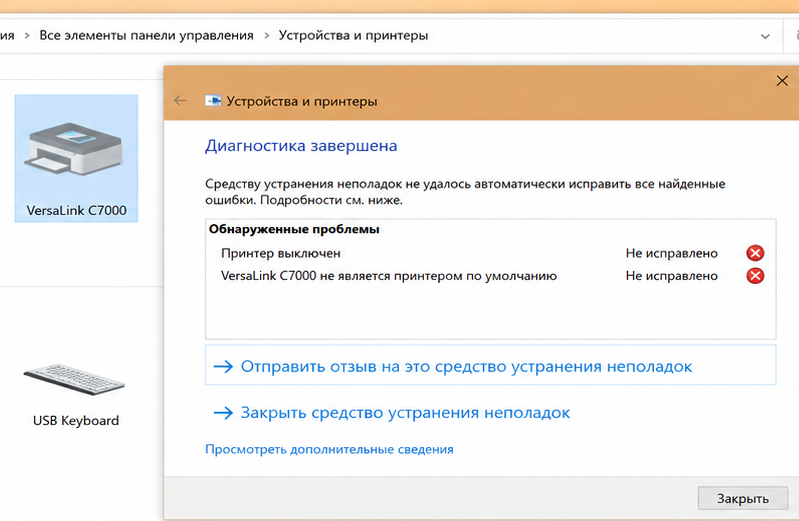Select the VersaLink C7000 printer icon
Screen dimensions: 799x521
[x=74, y=147]
